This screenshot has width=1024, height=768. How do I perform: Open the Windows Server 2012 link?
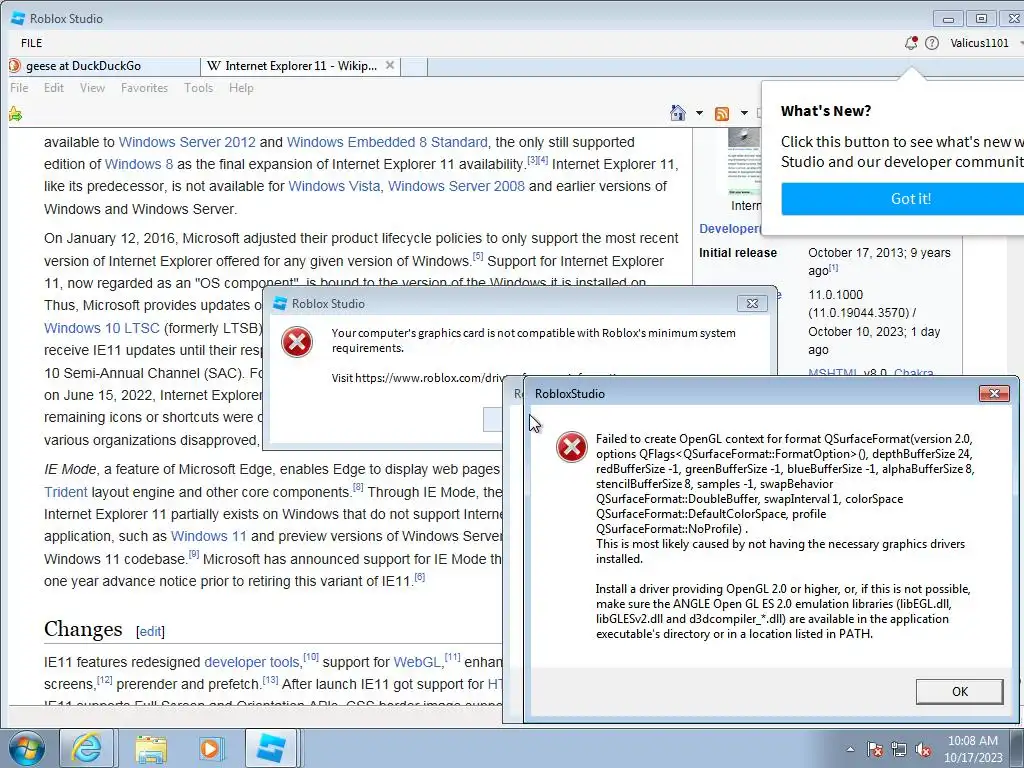click(x=187, y=142)
